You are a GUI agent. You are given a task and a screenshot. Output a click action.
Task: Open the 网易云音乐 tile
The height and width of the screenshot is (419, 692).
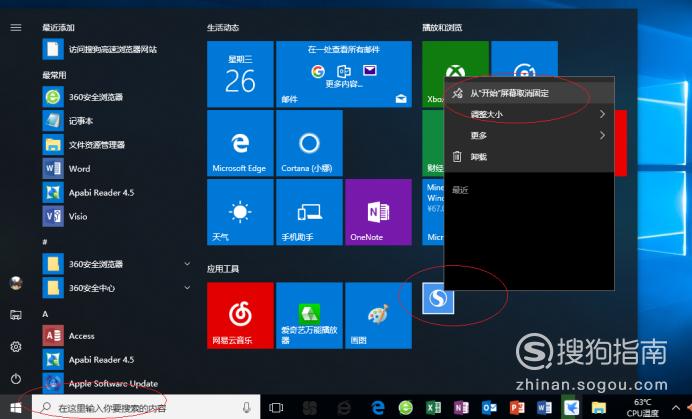(x=240, y=315)
